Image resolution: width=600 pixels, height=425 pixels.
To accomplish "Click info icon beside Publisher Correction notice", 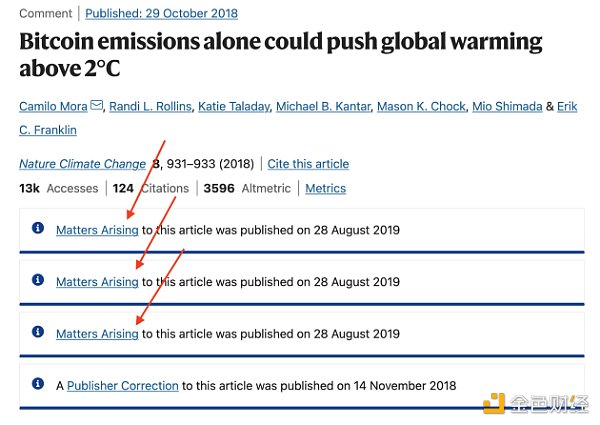I will (x=39, y=384).
